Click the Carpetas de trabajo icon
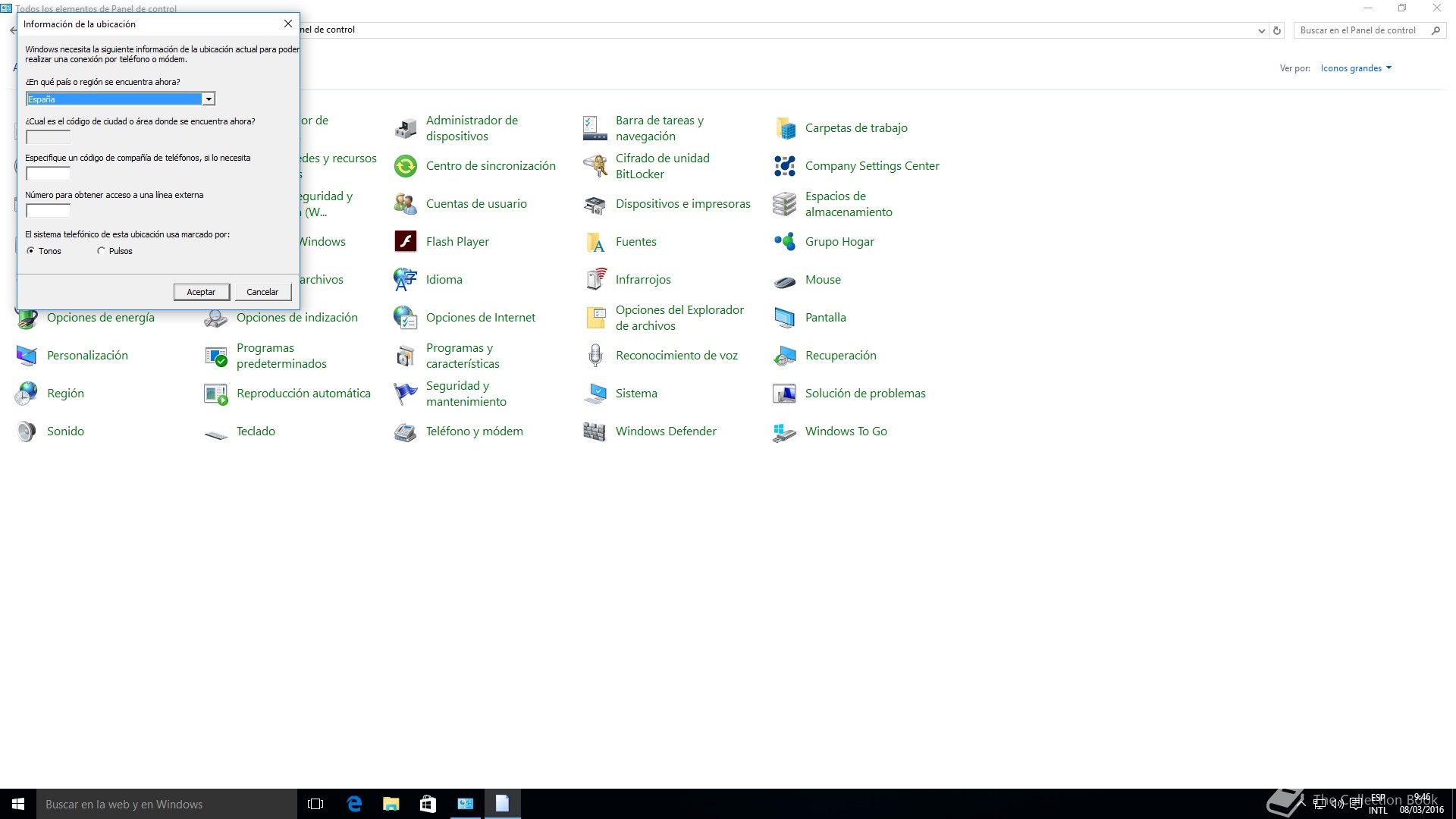The width and height of the screenshot is (1456, 819). [x=785, y=128]
